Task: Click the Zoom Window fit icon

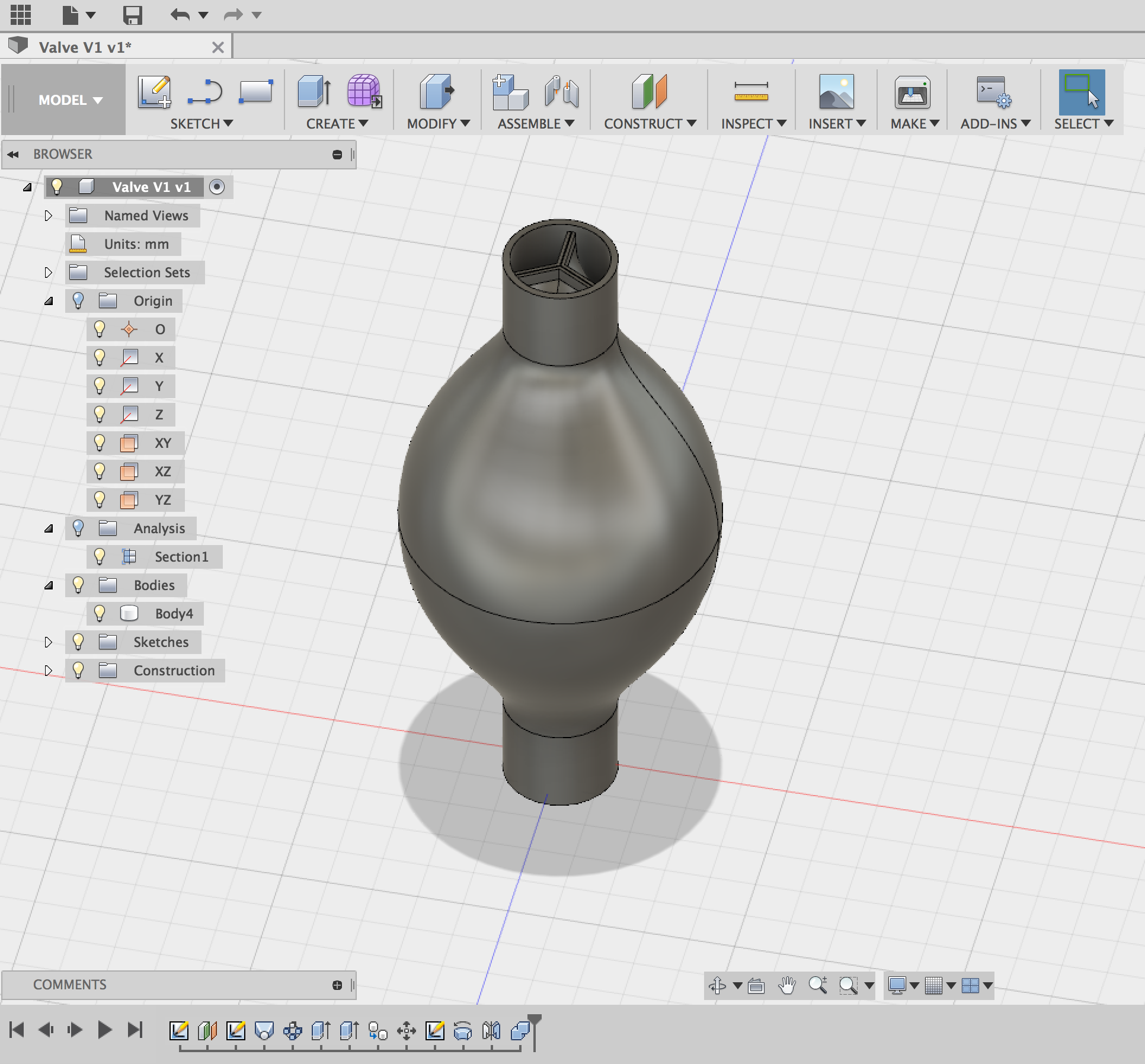Action: (849, 985)
